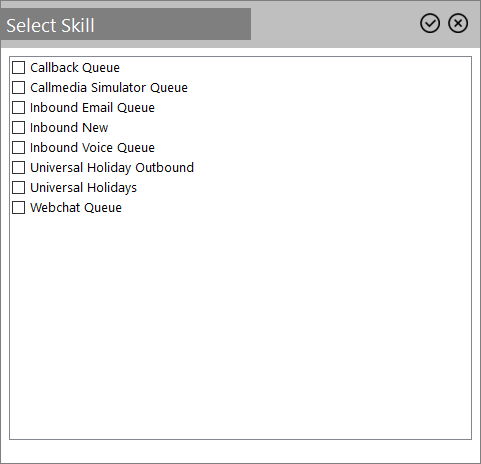Click the Callmedia Simulator Queue label
Image resolution: width=481 pixels, height=464 pixels.
(109, 88)
